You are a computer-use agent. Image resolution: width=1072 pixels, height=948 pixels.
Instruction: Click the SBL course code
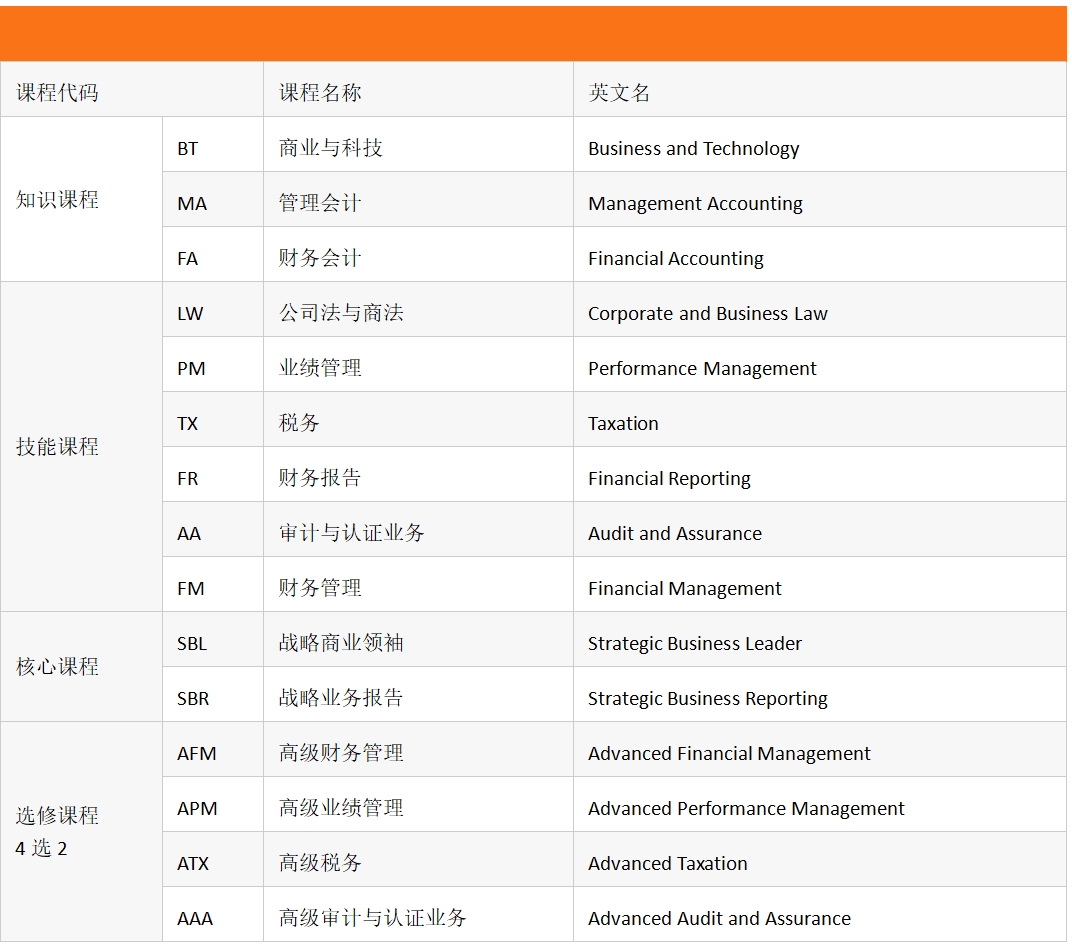[192, 643]
